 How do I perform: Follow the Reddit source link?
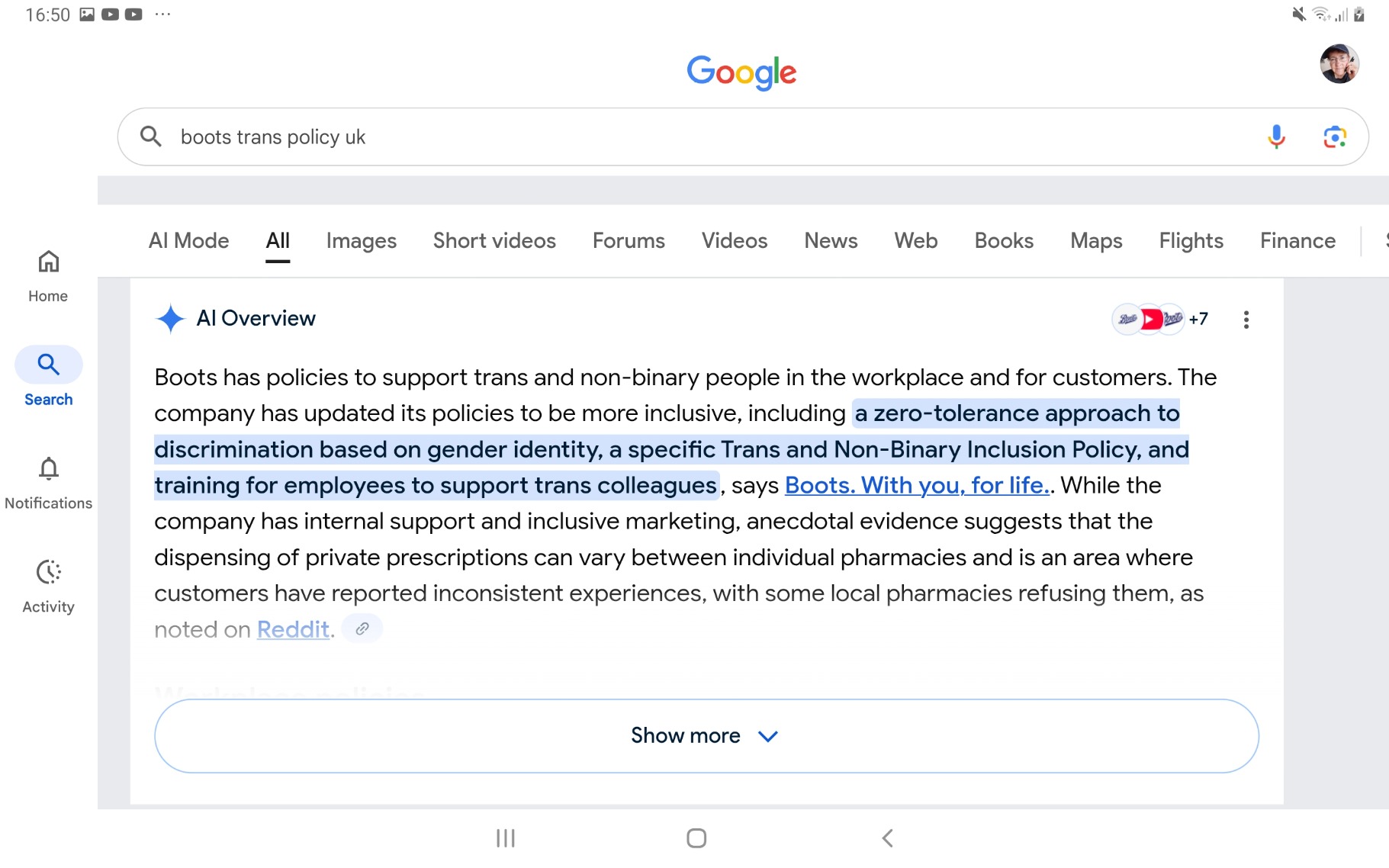293,629
